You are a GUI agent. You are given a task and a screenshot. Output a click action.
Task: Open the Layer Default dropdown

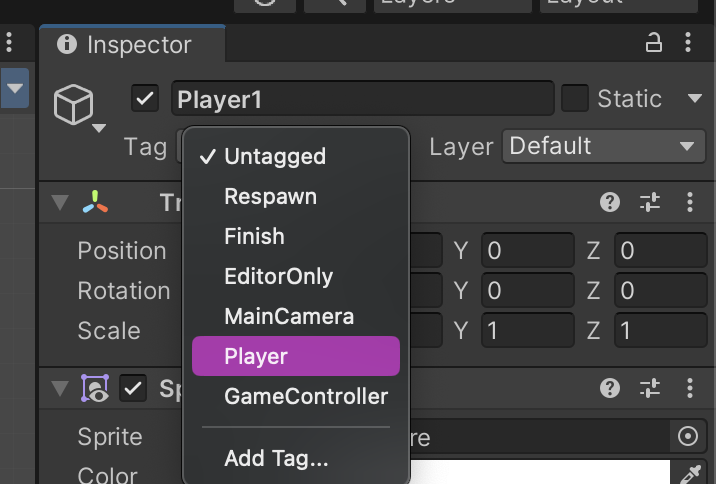pos(603,147)
